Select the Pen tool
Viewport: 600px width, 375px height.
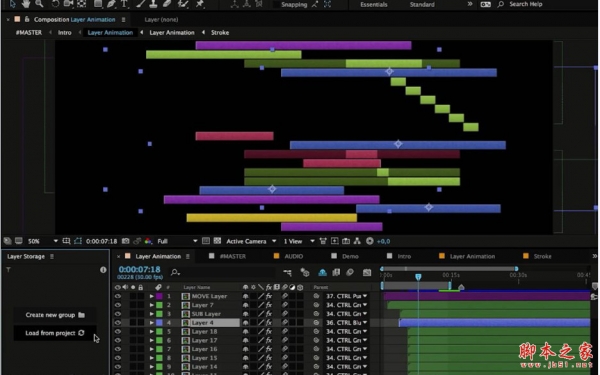coord(111,4)
